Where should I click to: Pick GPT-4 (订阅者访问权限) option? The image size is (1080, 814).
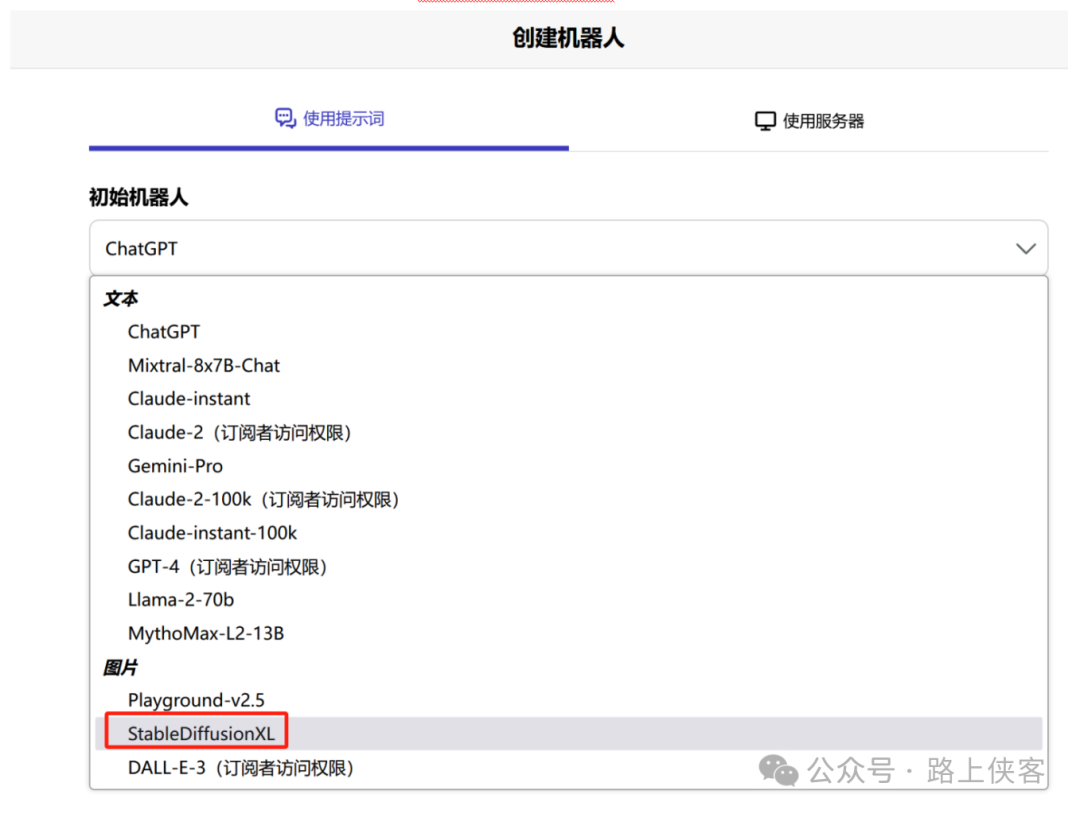(x=568, y=567)
